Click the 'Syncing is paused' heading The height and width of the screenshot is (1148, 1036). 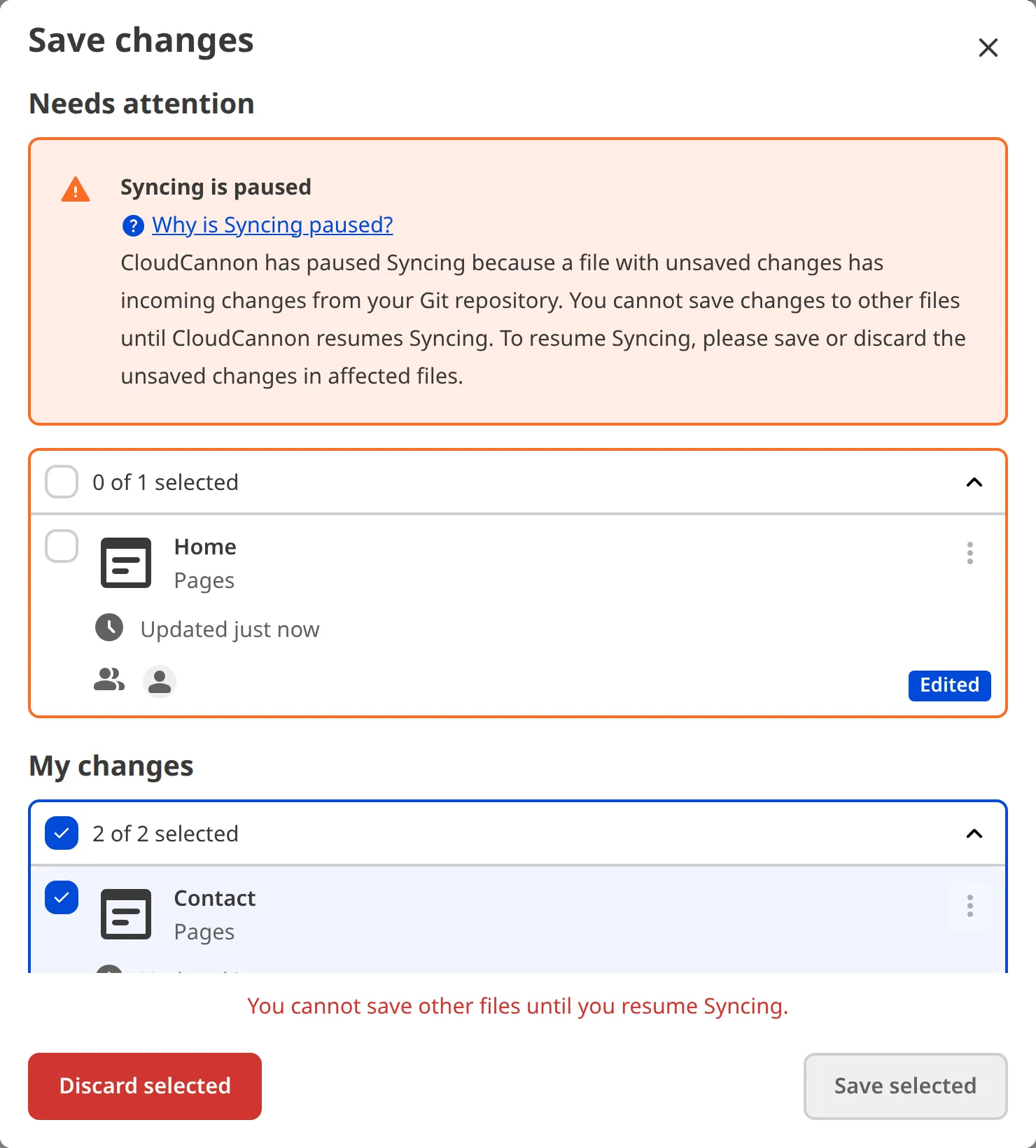pos(216,187)
